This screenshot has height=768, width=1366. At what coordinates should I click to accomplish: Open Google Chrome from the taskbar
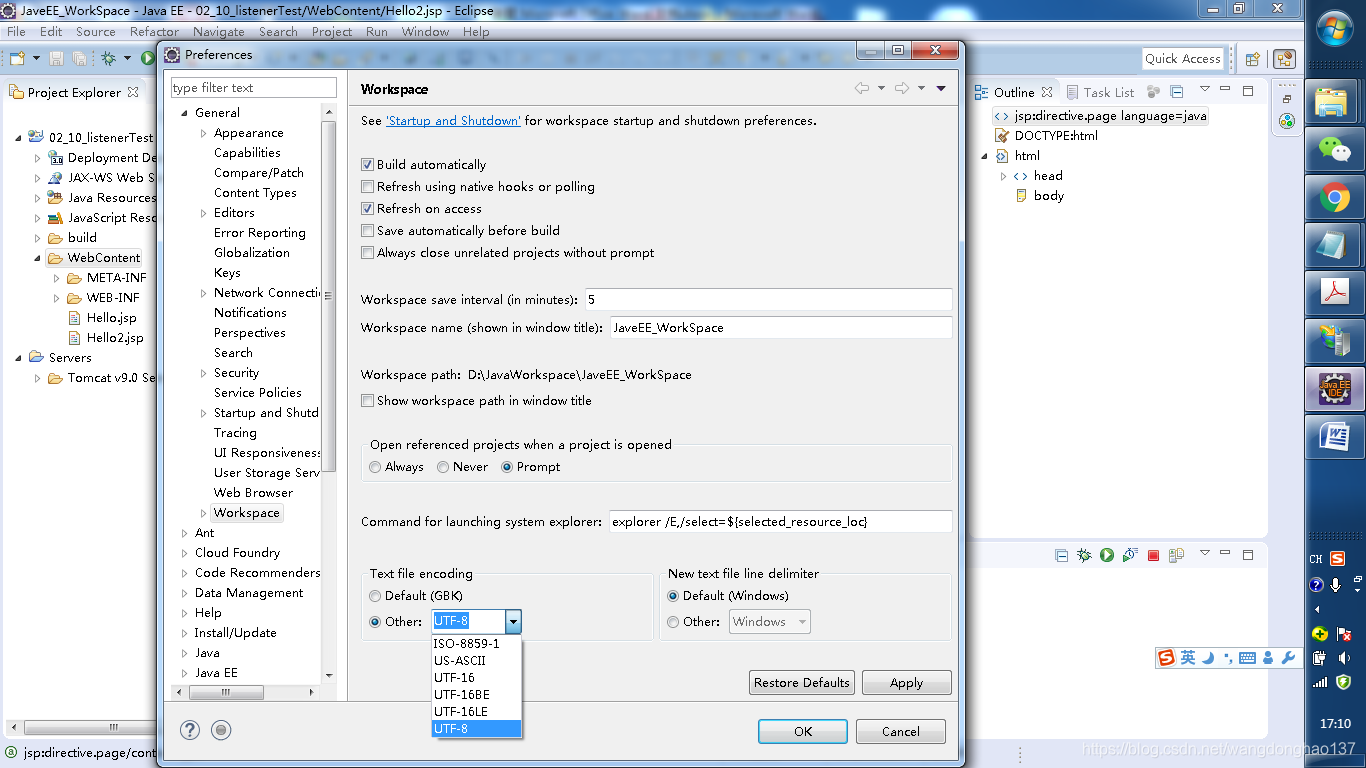(x=1335, y=198)
